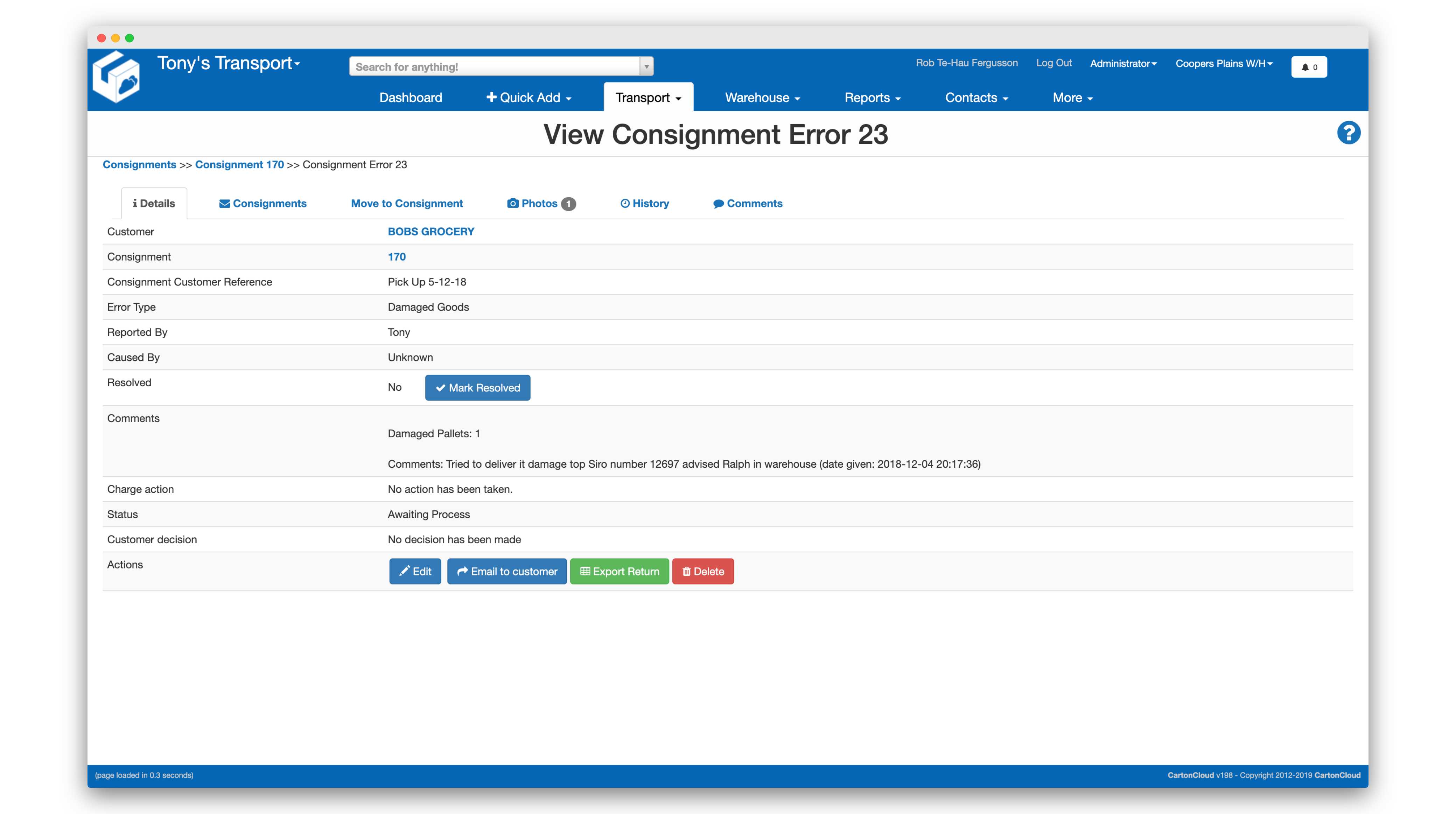The width and height of the screenshot is (1456, 814).
Task: Open the help question mark icon
Action: click(1349, 132)
